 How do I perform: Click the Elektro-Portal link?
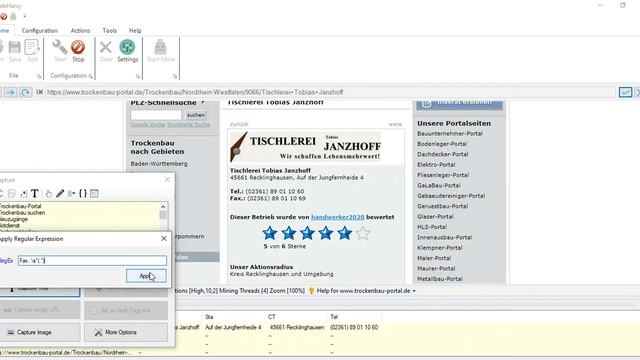436,164
